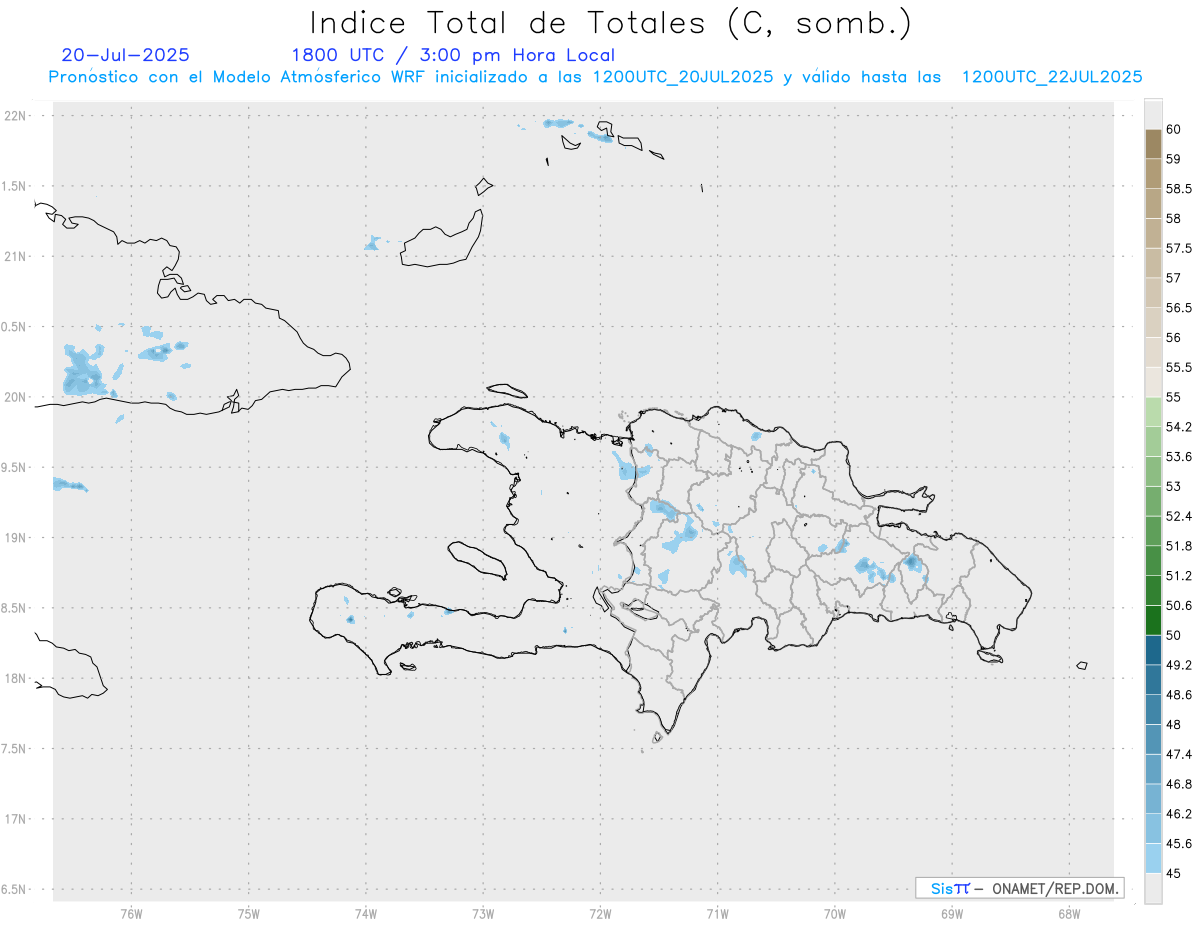Click the '55.5' value on the color scale
The width and height of the screenshot is (1200, 927).
click(x=1179, y=367)
